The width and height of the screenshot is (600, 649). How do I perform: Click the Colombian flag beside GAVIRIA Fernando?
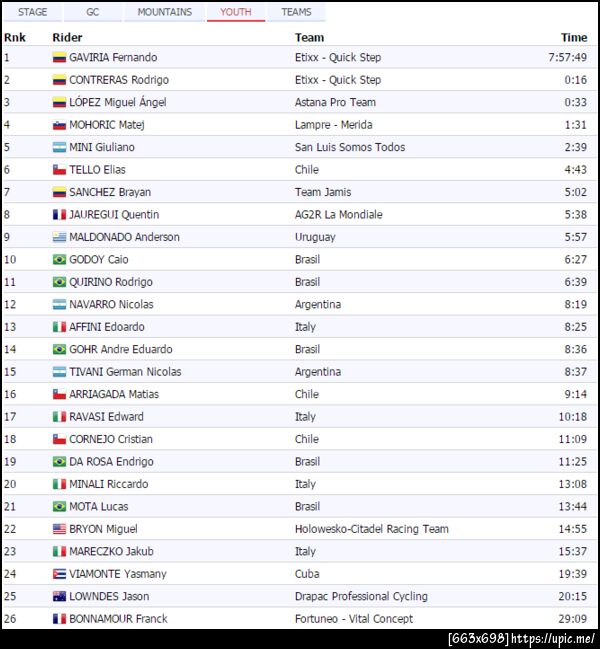click(59, 58)
